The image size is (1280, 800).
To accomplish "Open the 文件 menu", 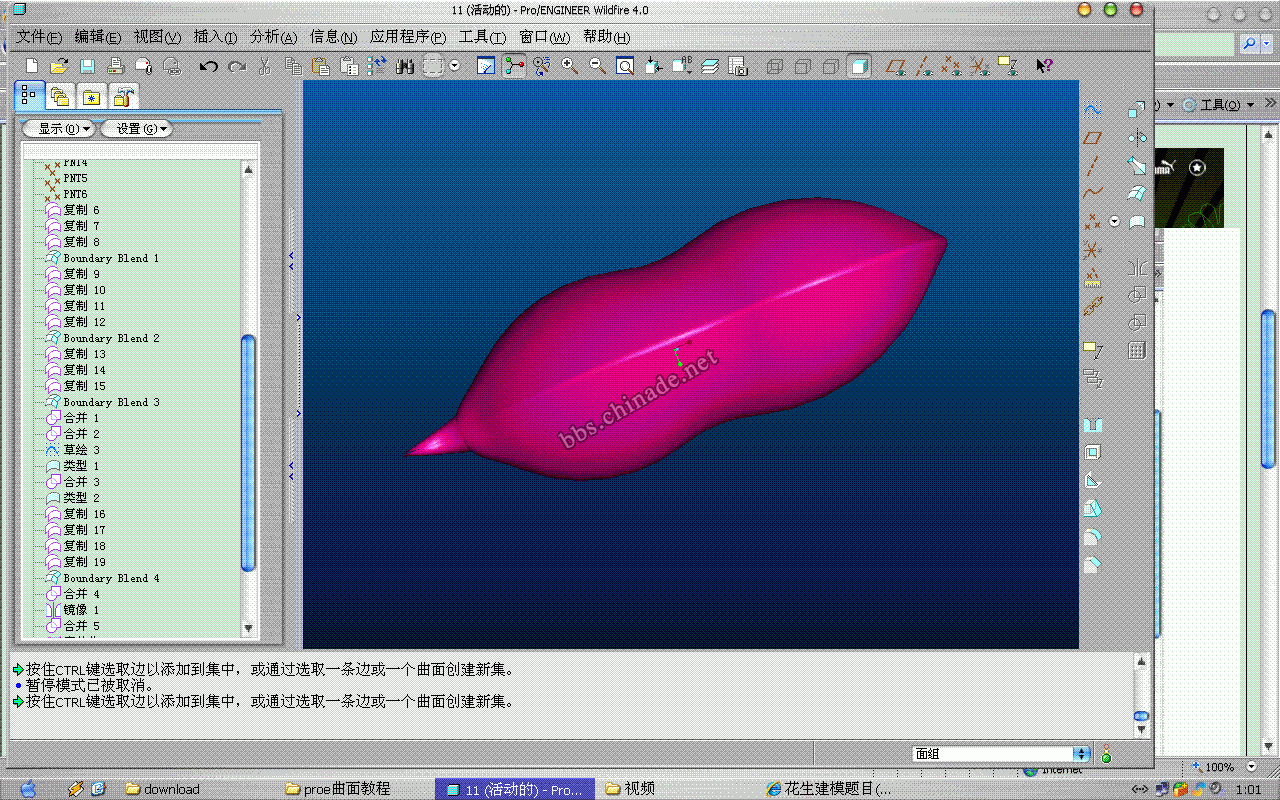I will [39, 37].
